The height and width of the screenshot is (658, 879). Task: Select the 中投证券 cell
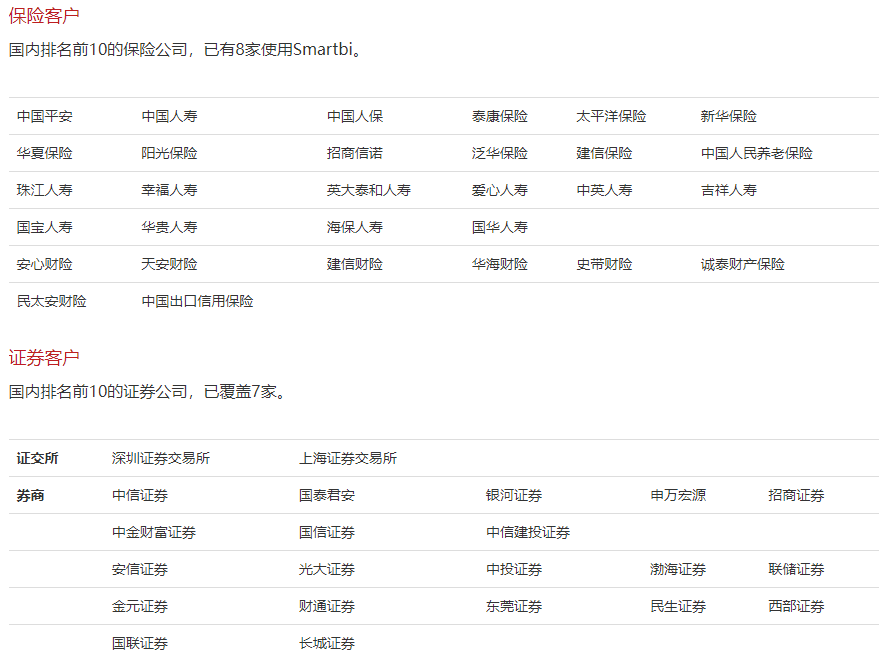(x=513, y=569)
